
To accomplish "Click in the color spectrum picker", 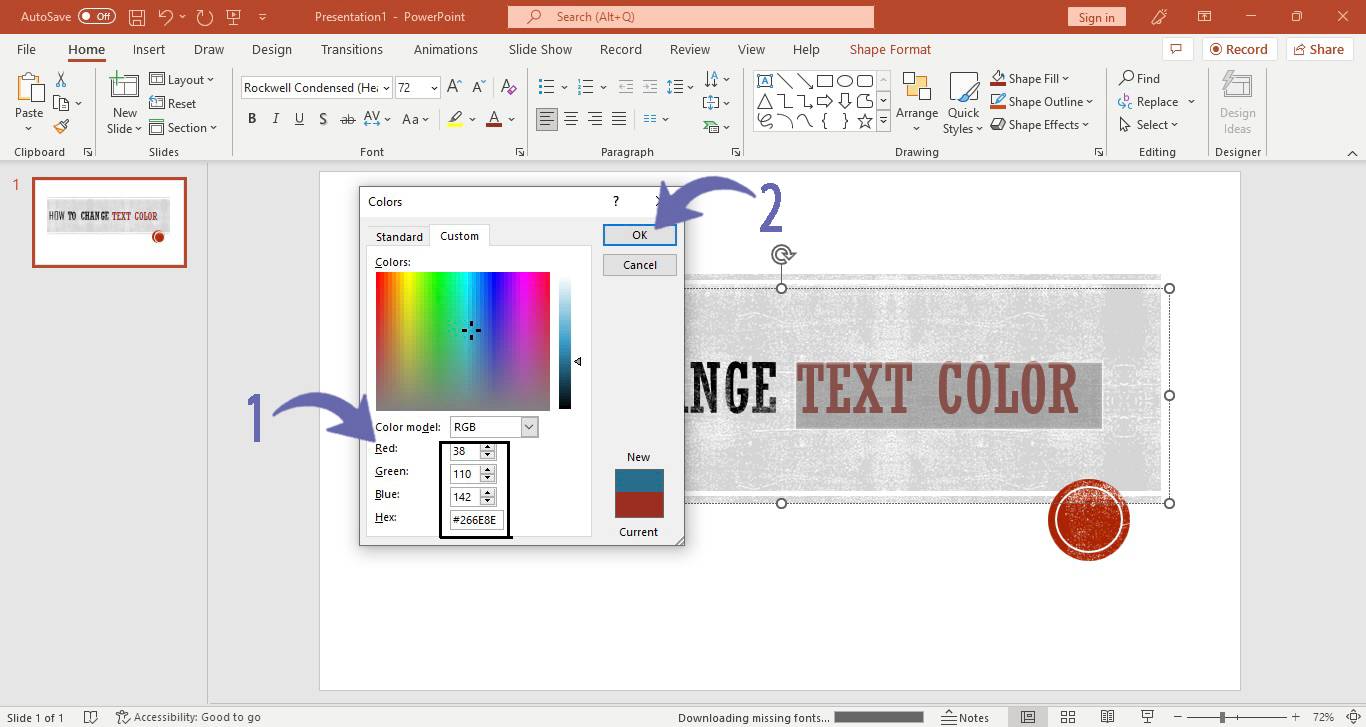I will tap(463, 341).
